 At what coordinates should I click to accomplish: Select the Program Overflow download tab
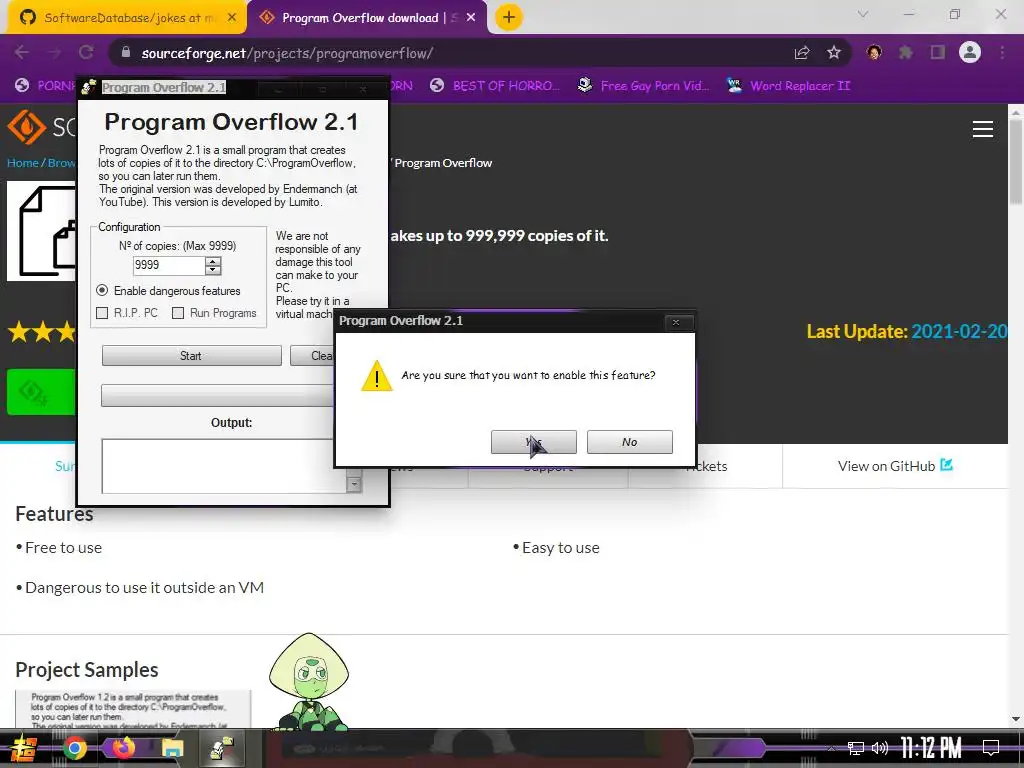pos(367,18)
